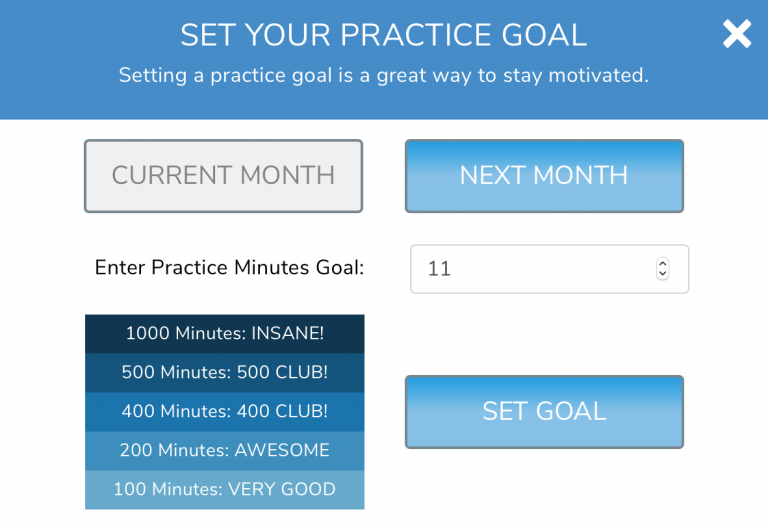
Task: Choose the 1000 Minutes: INSANE! preset
Action: (x=225, y=334)
